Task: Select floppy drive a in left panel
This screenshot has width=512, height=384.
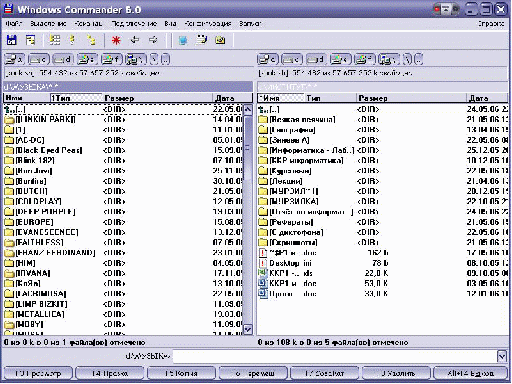Action: tap(15, 59)
